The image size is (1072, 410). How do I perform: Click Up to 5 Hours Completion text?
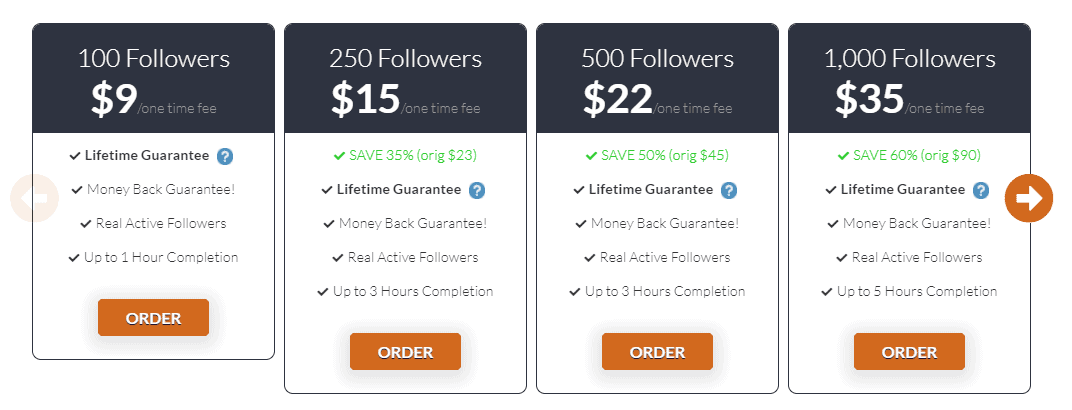click(917, 292)
